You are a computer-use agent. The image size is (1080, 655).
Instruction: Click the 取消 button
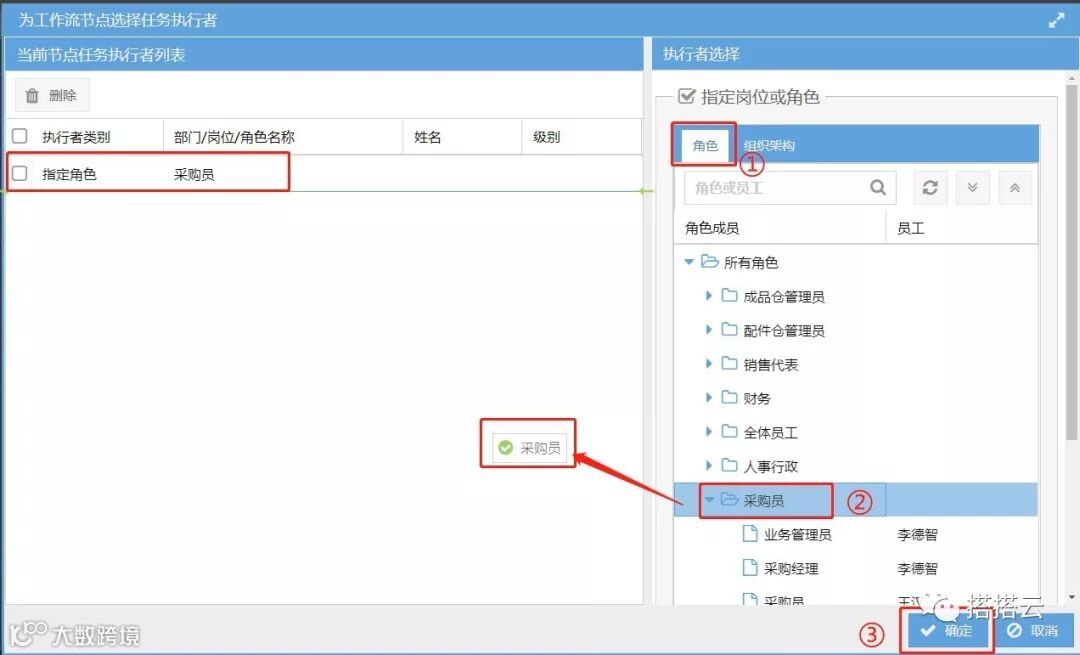(1033, 630)
